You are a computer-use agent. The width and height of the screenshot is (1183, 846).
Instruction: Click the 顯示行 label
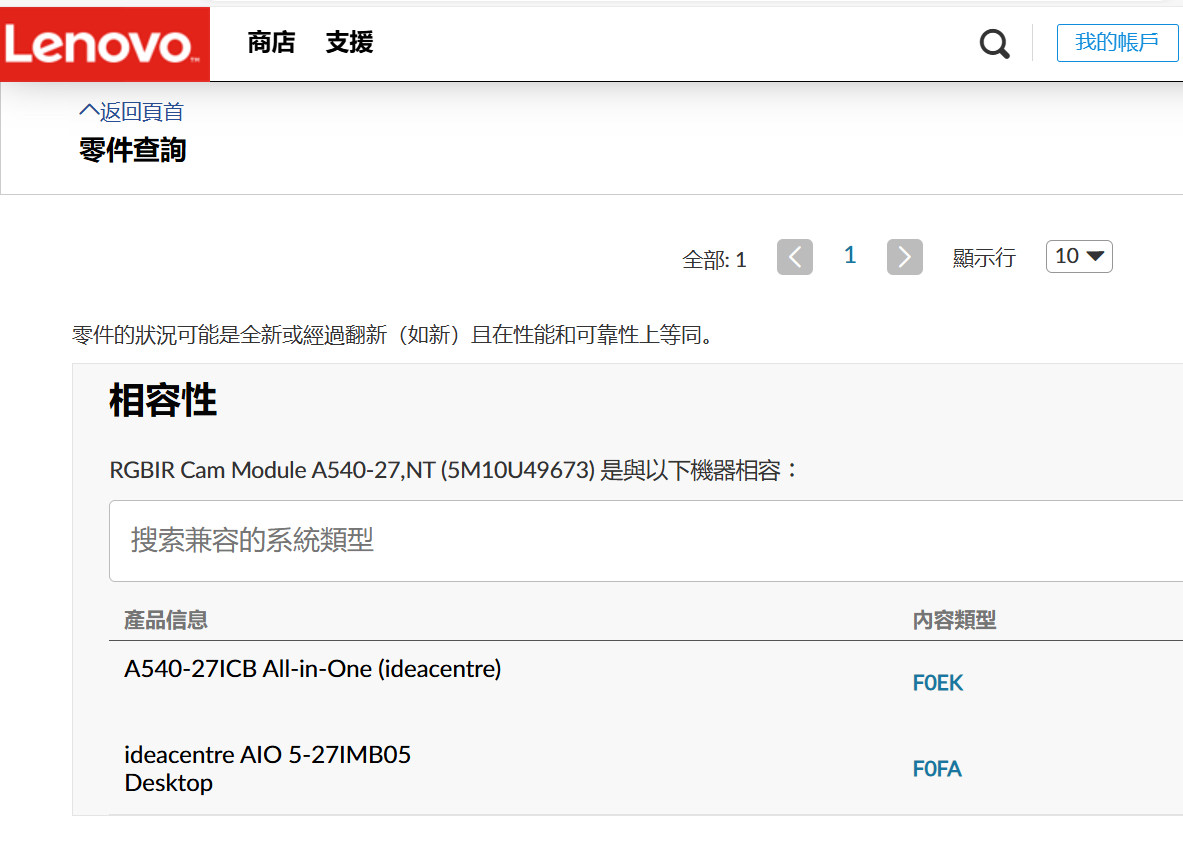(984, 258)
